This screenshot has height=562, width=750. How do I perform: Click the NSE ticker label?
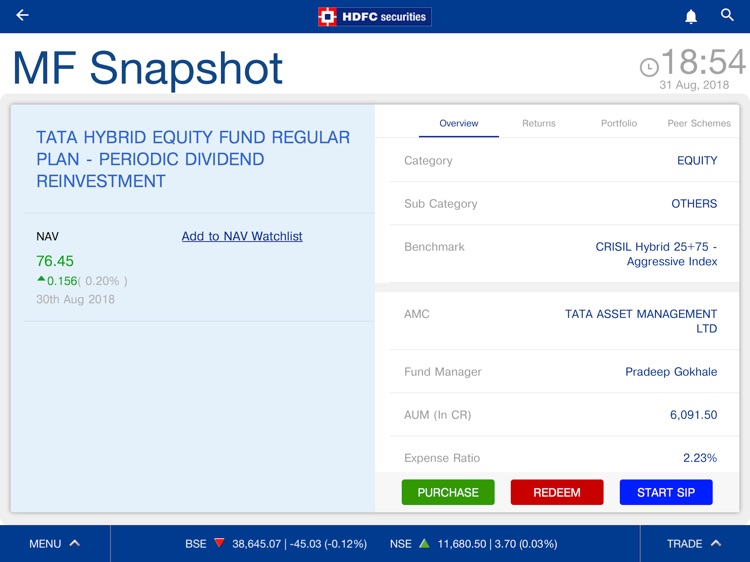coord(400,544)
